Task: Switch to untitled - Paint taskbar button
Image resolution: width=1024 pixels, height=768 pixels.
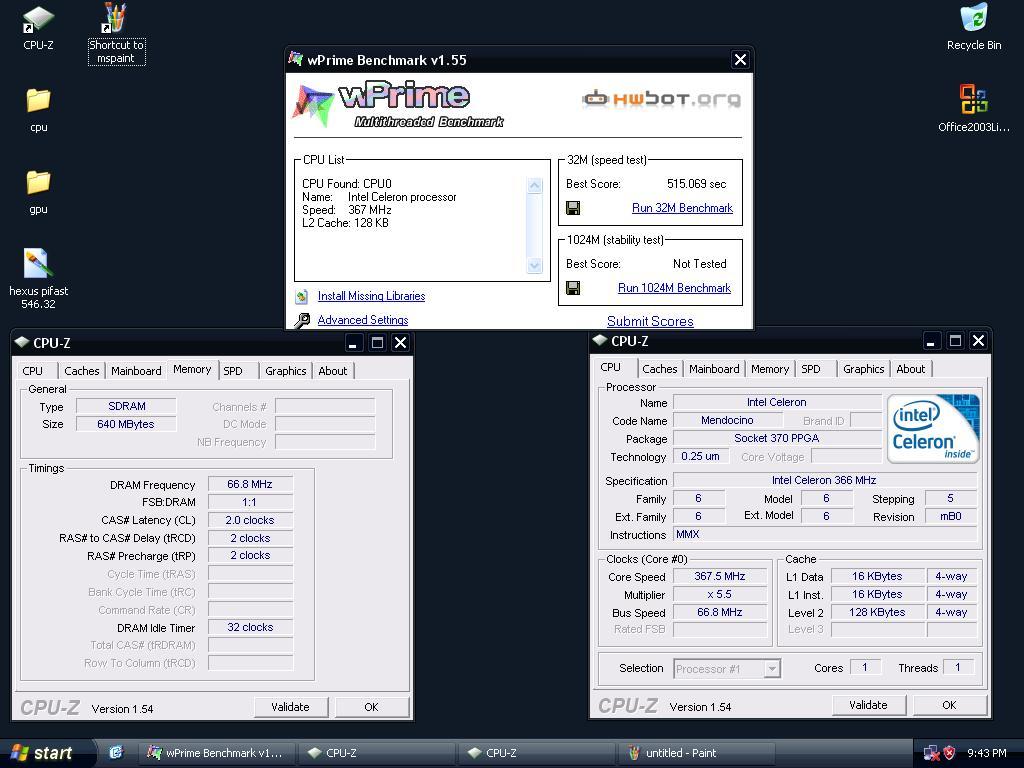Action: pos(697,753)
